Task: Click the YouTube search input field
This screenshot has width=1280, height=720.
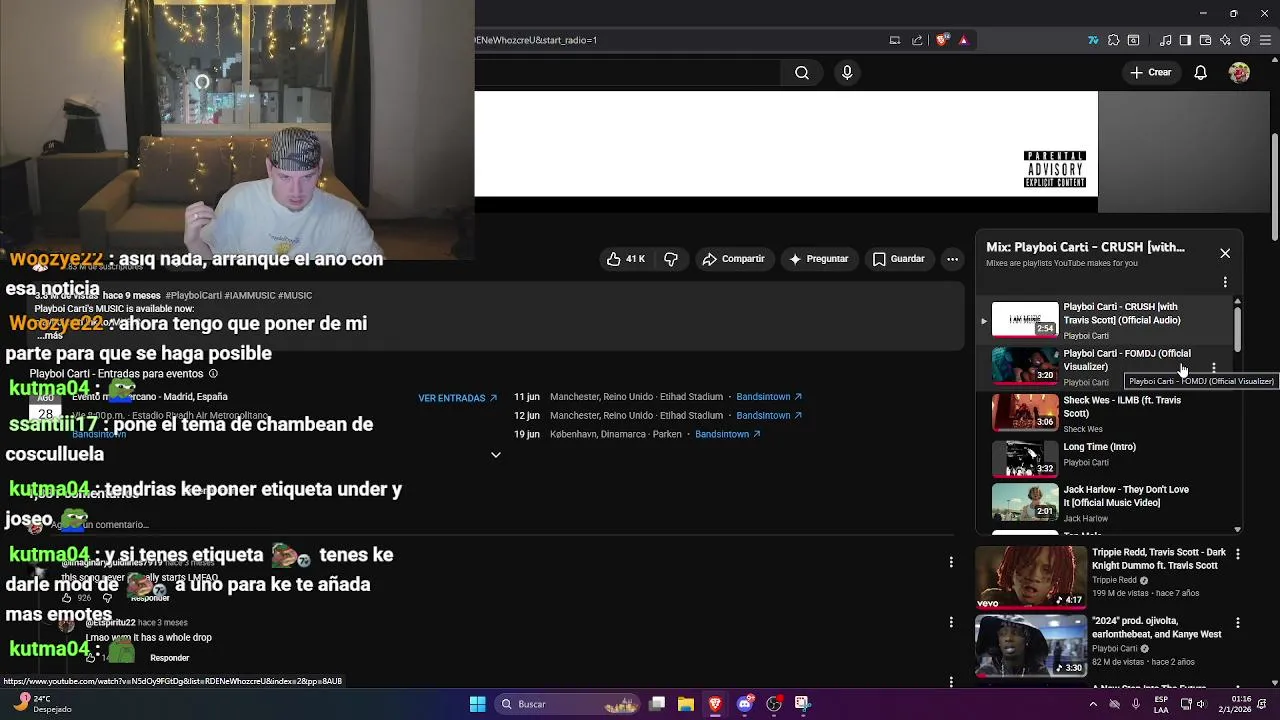Action: [x=627, y=72]
